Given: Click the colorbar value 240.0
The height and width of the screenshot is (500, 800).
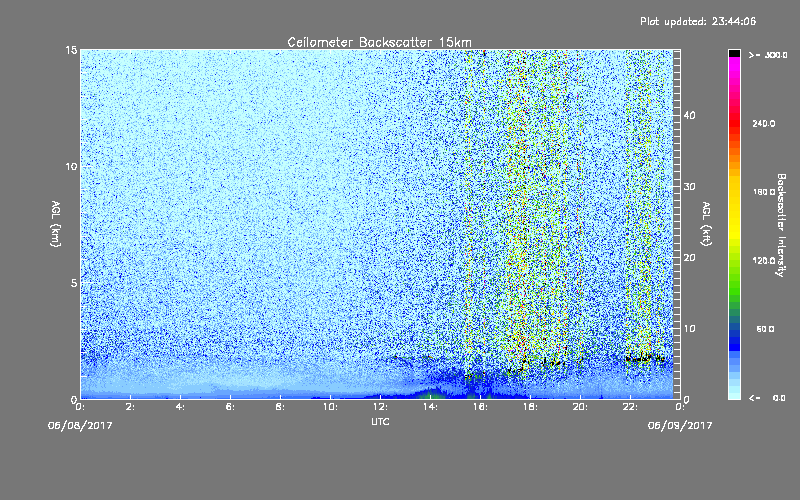Looking at the screenshot, I should pos(764,123).
